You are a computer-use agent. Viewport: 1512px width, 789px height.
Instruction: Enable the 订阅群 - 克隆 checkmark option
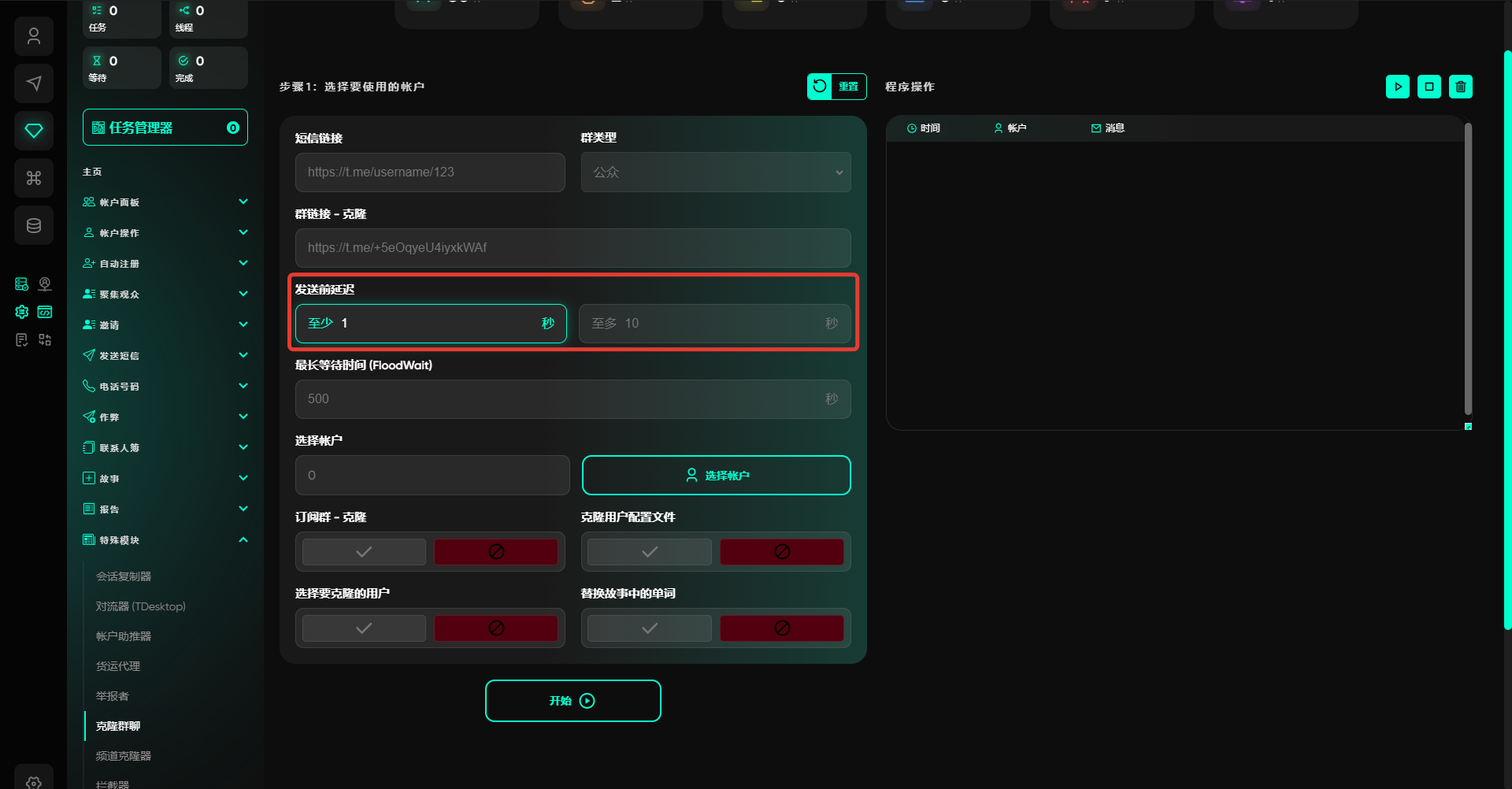pos(364,552)
